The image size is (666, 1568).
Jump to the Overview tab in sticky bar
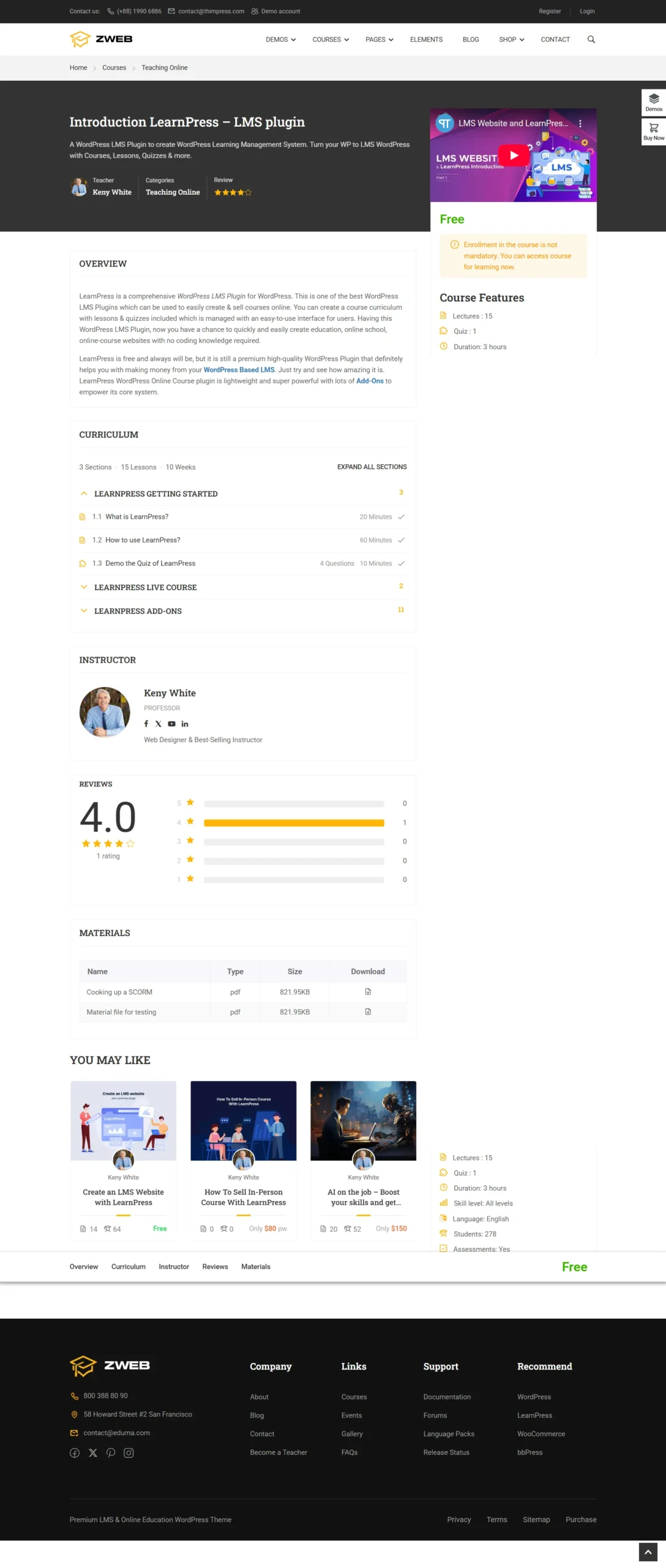84,1266
